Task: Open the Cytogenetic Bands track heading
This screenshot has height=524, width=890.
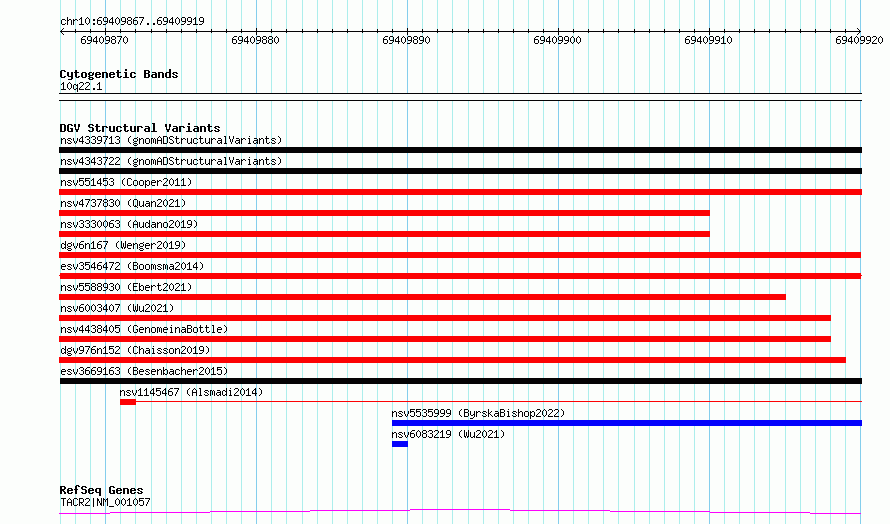Action: (119, 74)
